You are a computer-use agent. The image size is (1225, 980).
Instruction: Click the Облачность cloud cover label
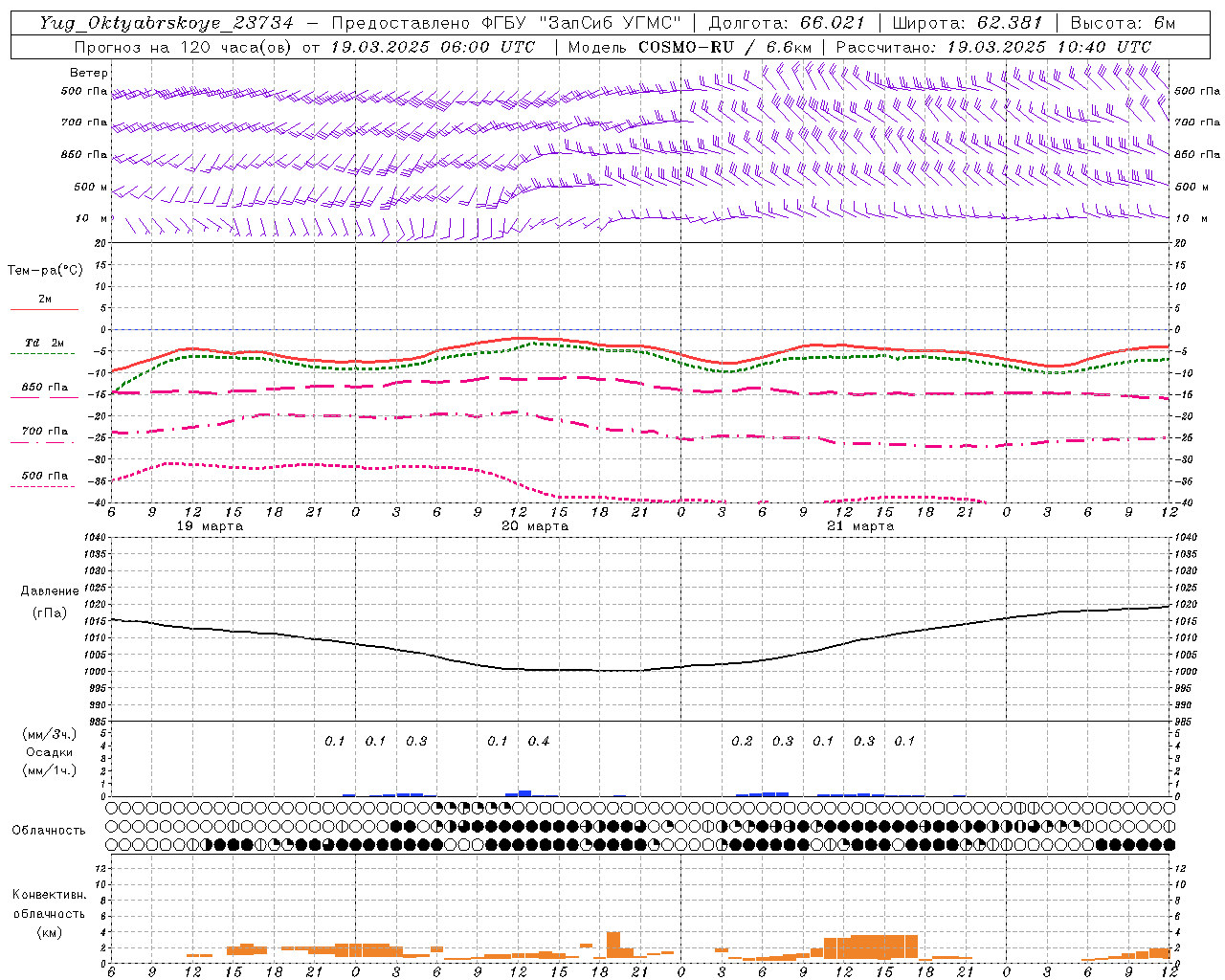pyautogui.click(x=48, y=831)
